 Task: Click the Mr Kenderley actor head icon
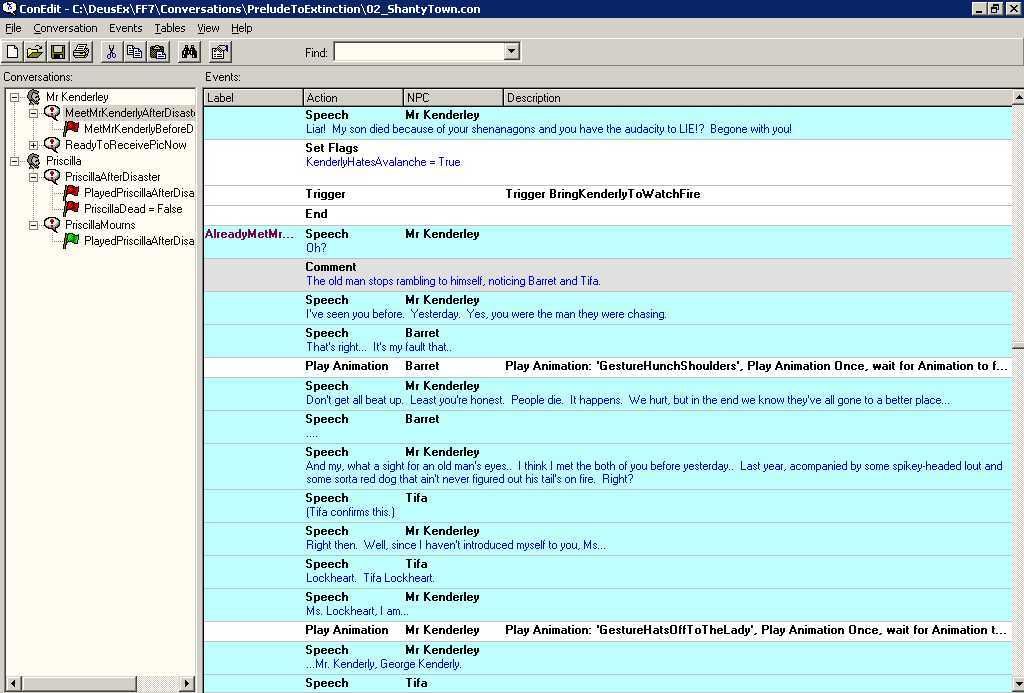pos(33,97)
